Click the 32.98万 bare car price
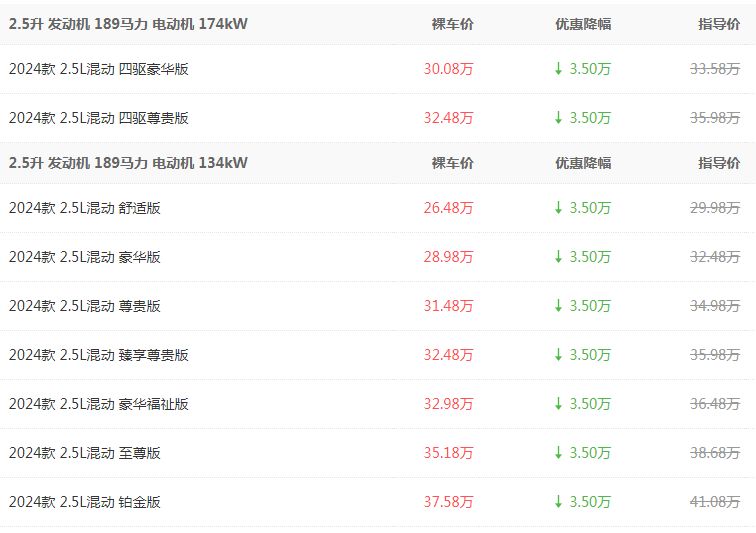This screenshot has width=756, height=533. 448,404
